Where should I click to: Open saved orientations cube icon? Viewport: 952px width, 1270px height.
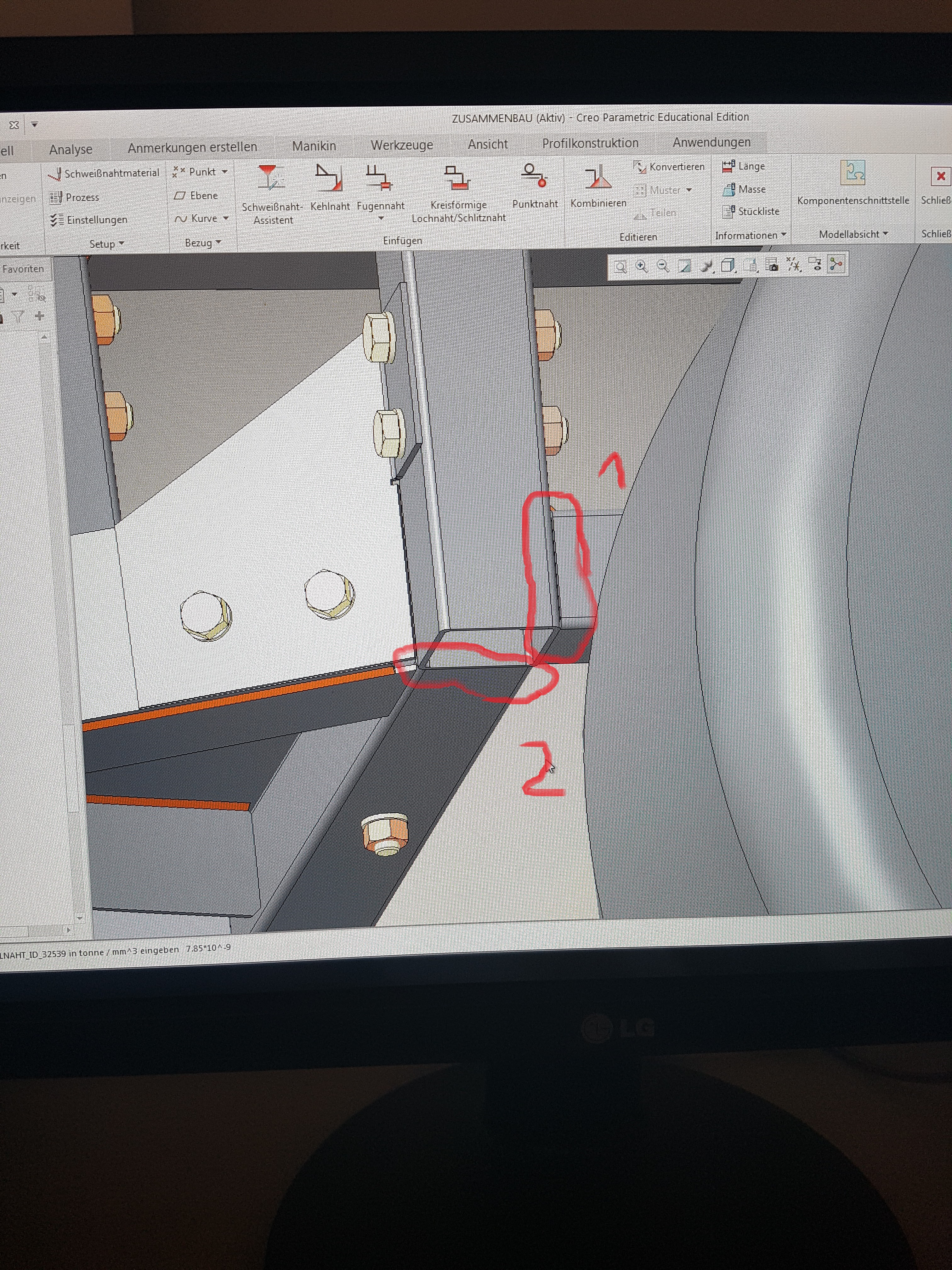click(x=728, y=265)
